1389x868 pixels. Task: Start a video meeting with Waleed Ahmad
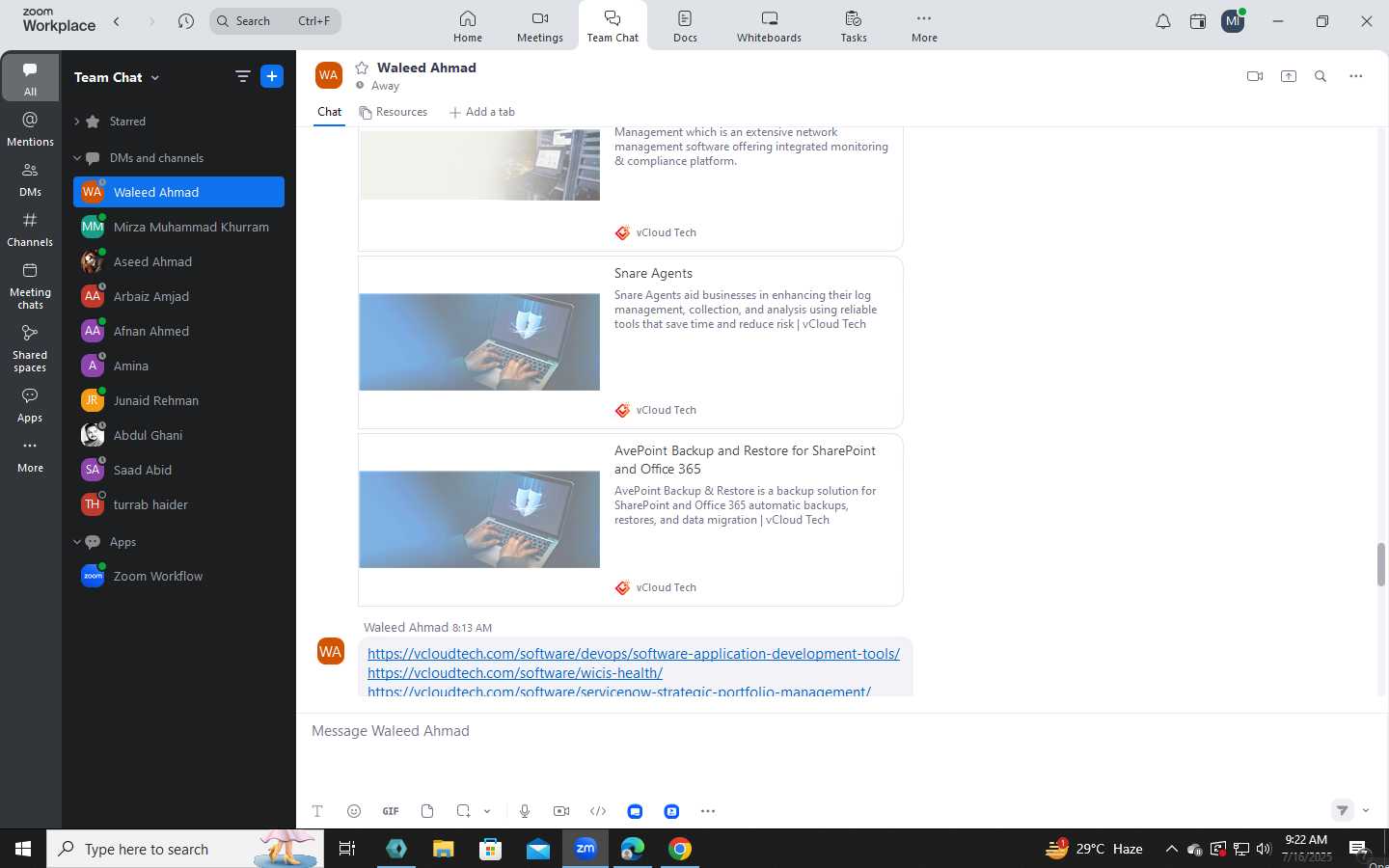[x=1255, y=76]
